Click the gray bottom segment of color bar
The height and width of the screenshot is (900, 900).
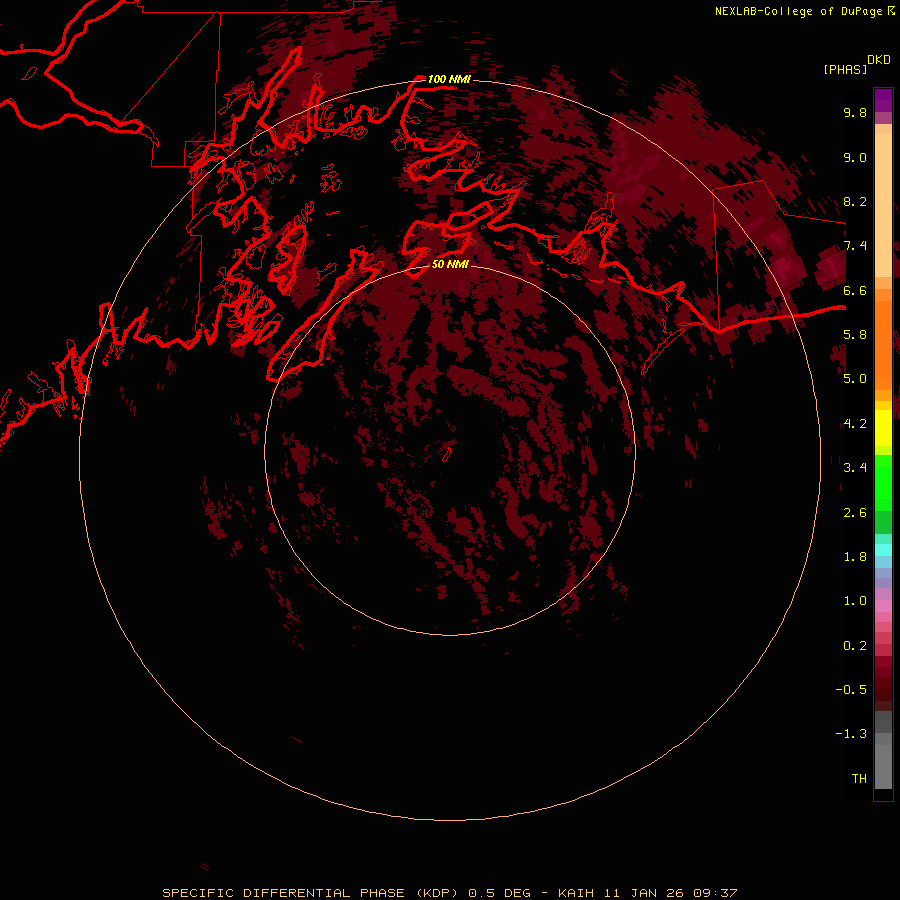(883, 766)
